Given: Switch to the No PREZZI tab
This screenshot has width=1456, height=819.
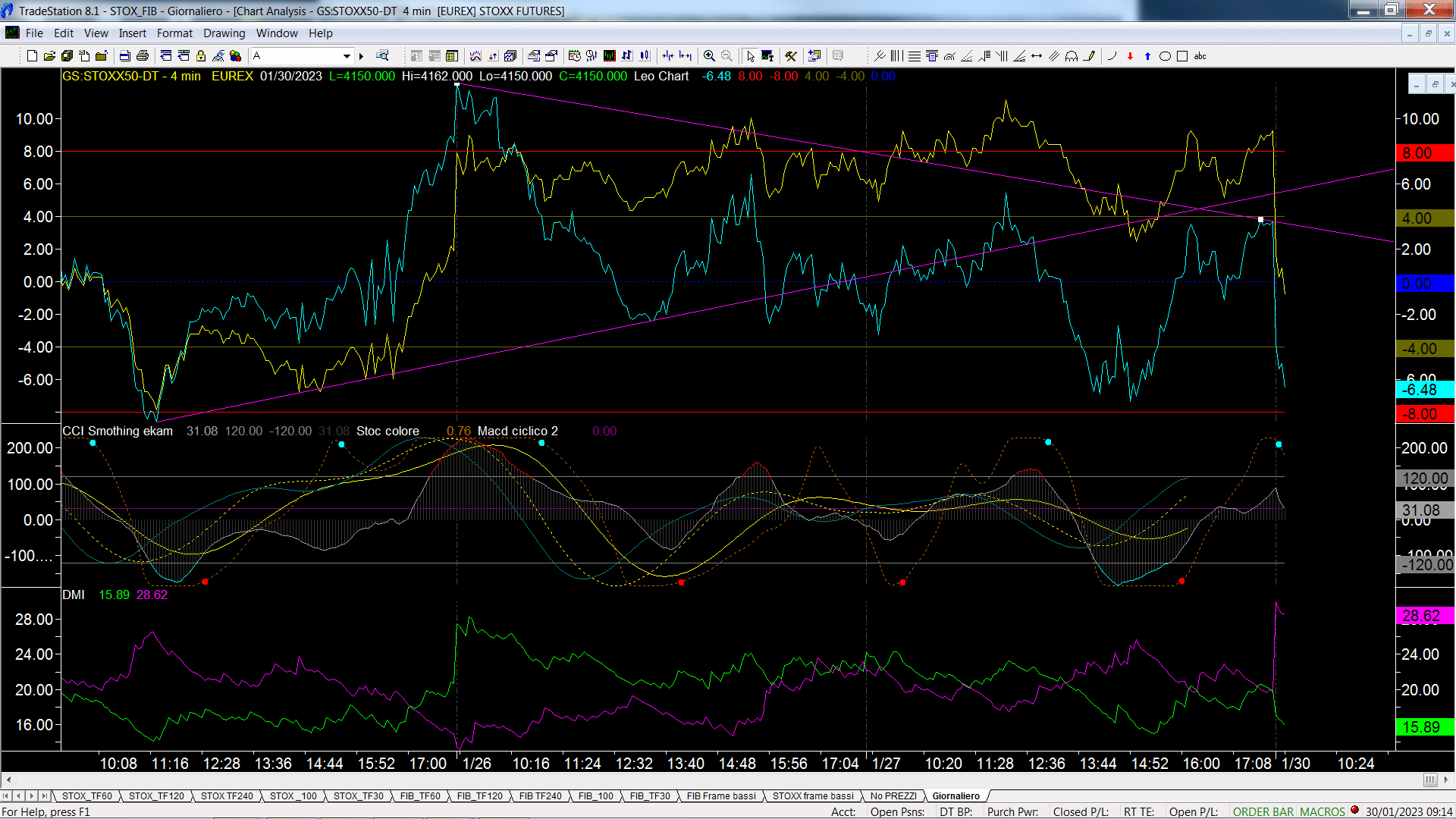Looking at the screenshot, I should [893, 796].
